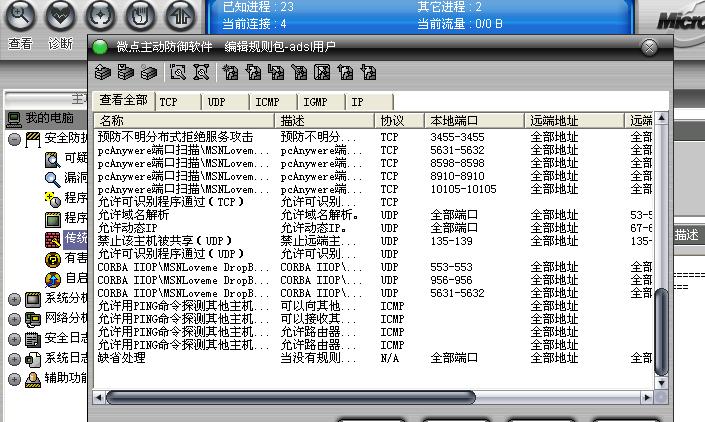Select the 允许域名解析 rule row
This screenshot has height=422, width=705.
coord(373,215)
